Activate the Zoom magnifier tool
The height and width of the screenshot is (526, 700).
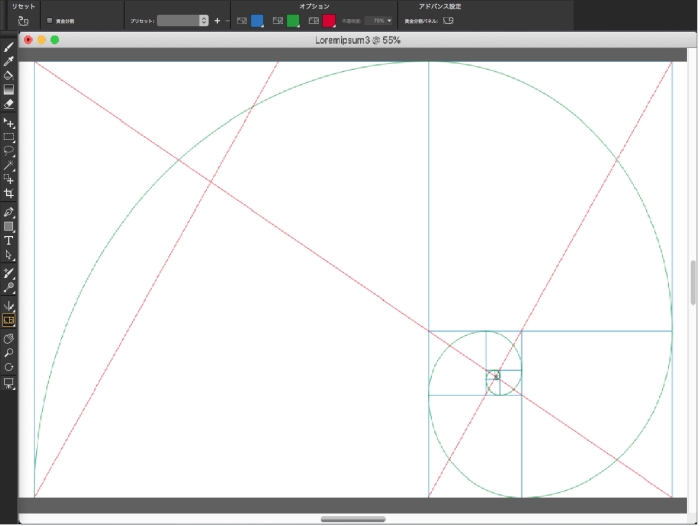9,353
